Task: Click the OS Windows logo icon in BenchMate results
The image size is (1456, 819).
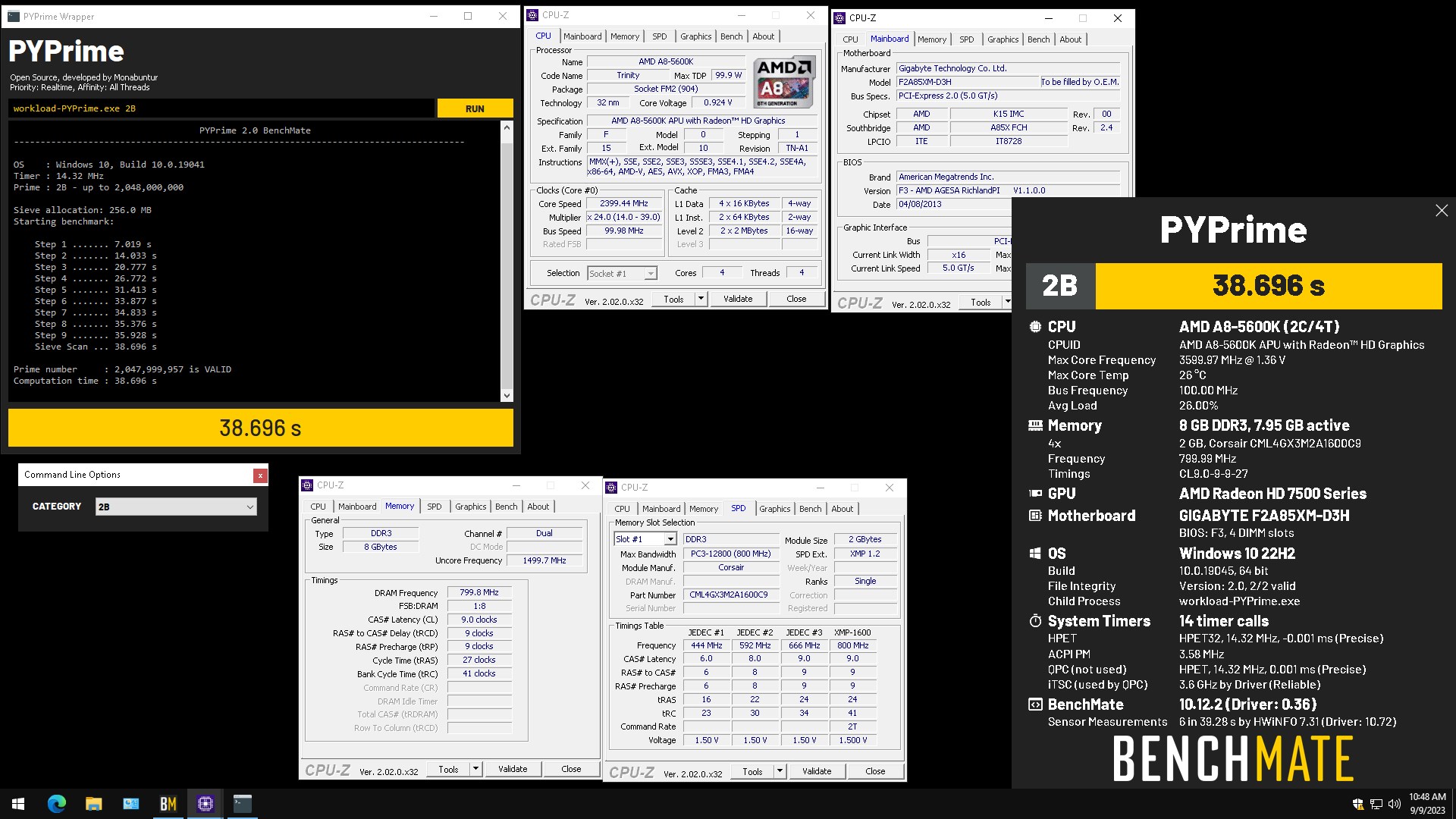Action: tap(1035, 554)
